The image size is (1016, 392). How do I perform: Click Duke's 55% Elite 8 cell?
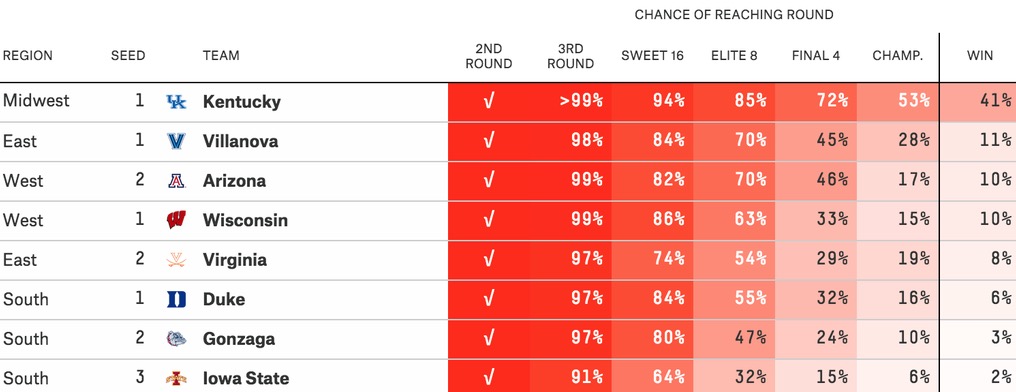click(734, 299)
